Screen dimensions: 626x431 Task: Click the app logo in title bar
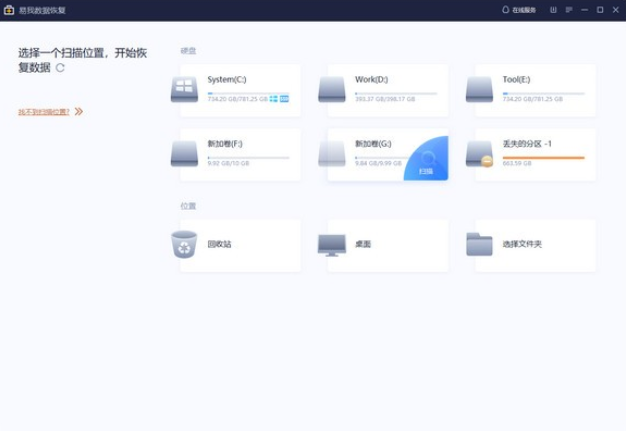coord(9,10)
